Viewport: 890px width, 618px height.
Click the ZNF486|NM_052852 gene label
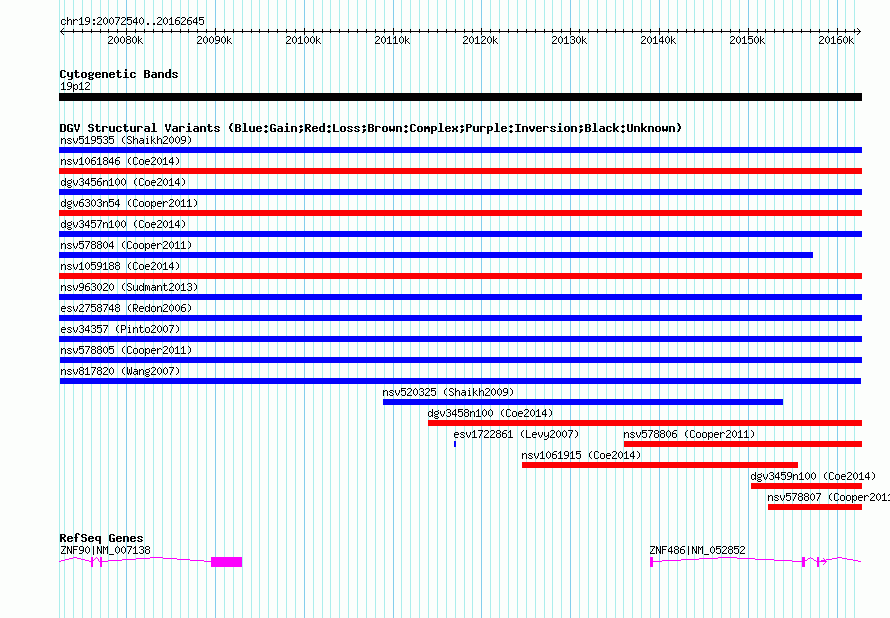point(698,550)
